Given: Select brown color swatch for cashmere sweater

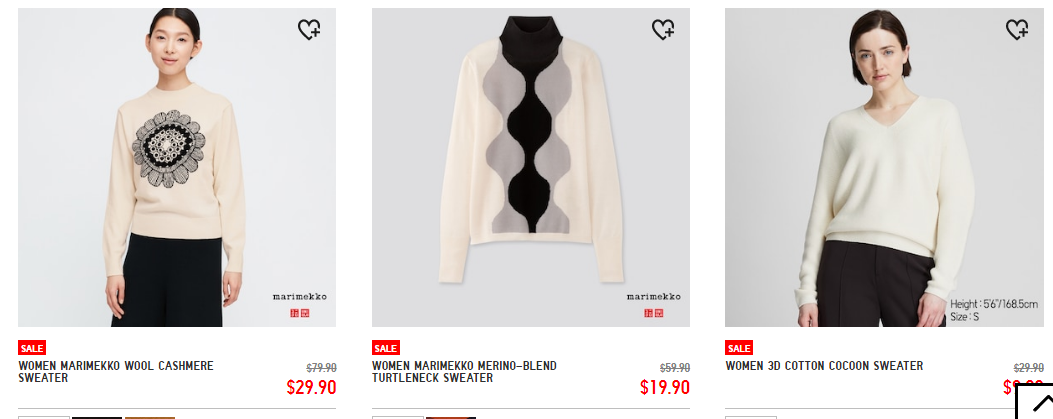Looking at the screenshot, I should click(x=150, y=418).
